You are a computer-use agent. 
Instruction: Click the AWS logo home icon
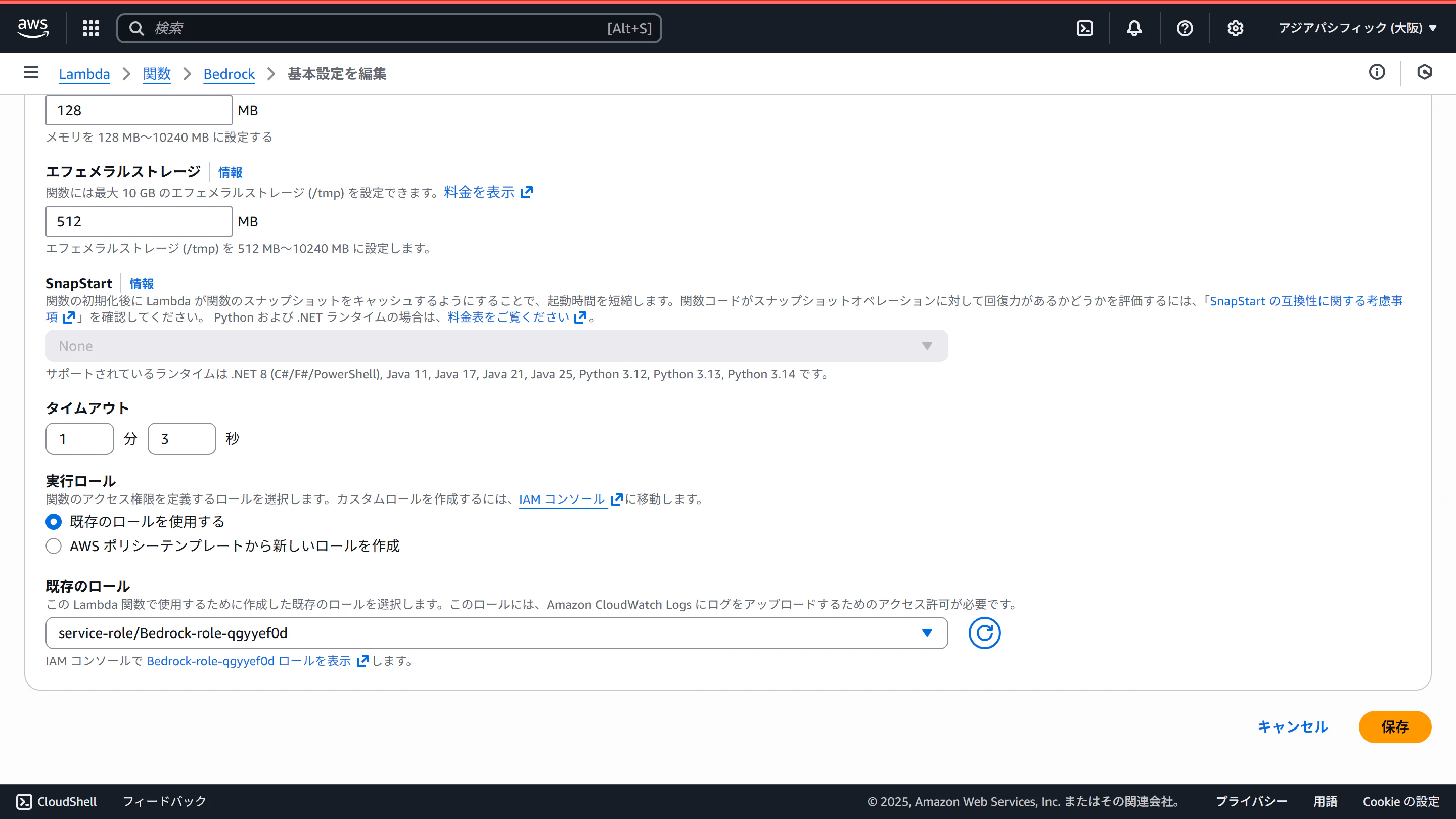click(x=33, y=28)
